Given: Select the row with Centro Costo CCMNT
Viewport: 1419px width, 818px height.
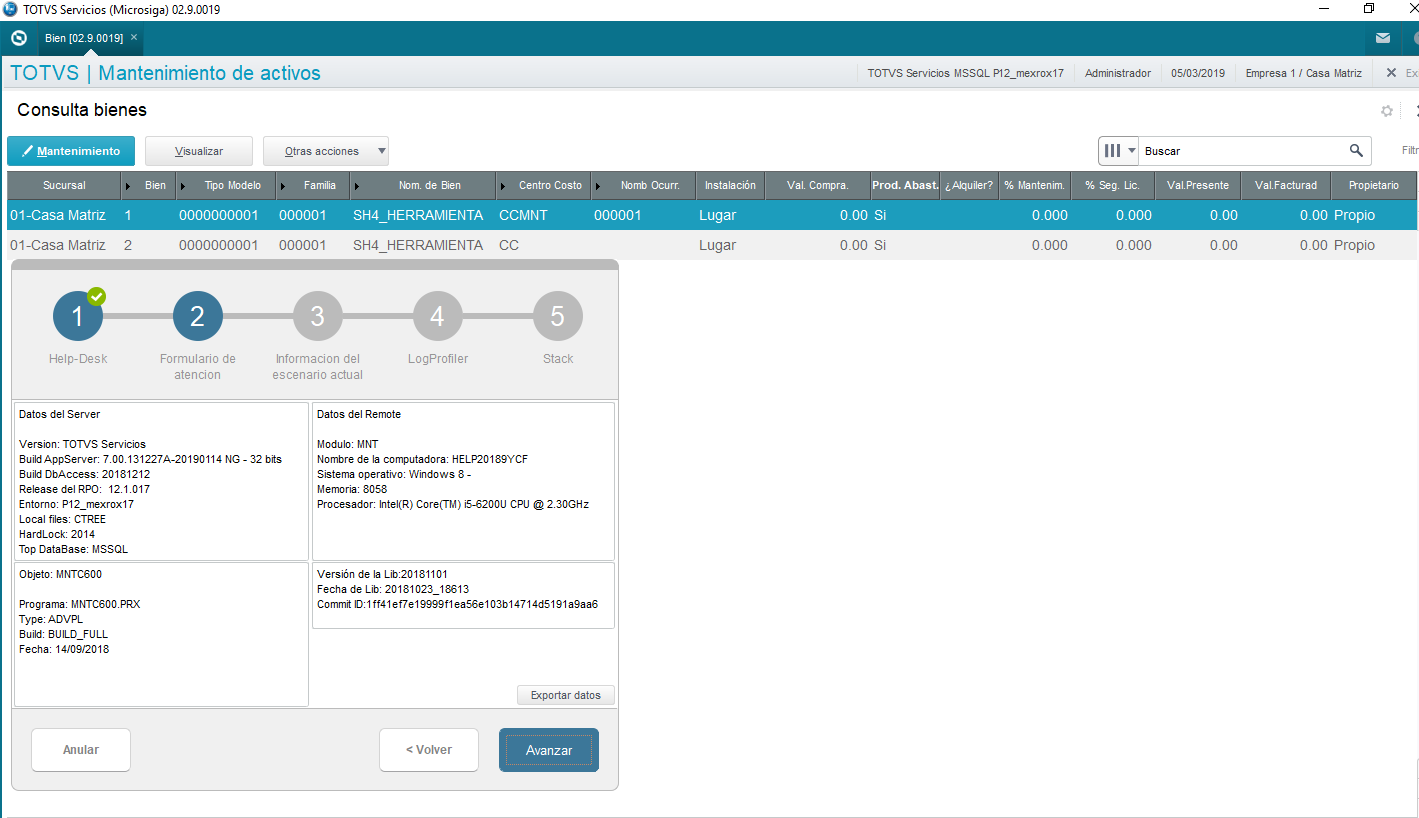Looking at the screenshot, I should [x=712, y=215].
